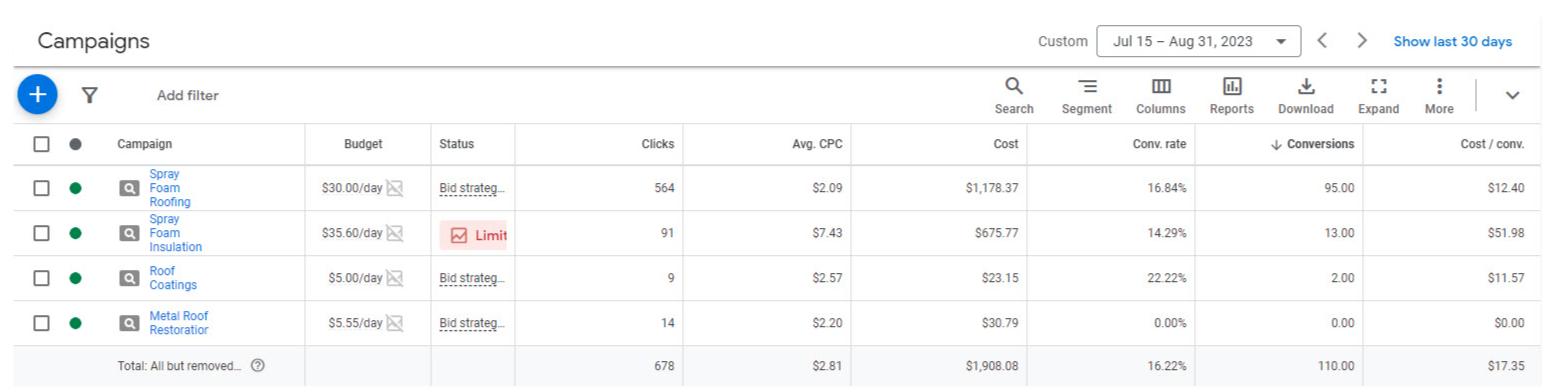This screenshot has width=1549, height=392.
Task: Open the date range dropdown
Action: point(1199,41)
